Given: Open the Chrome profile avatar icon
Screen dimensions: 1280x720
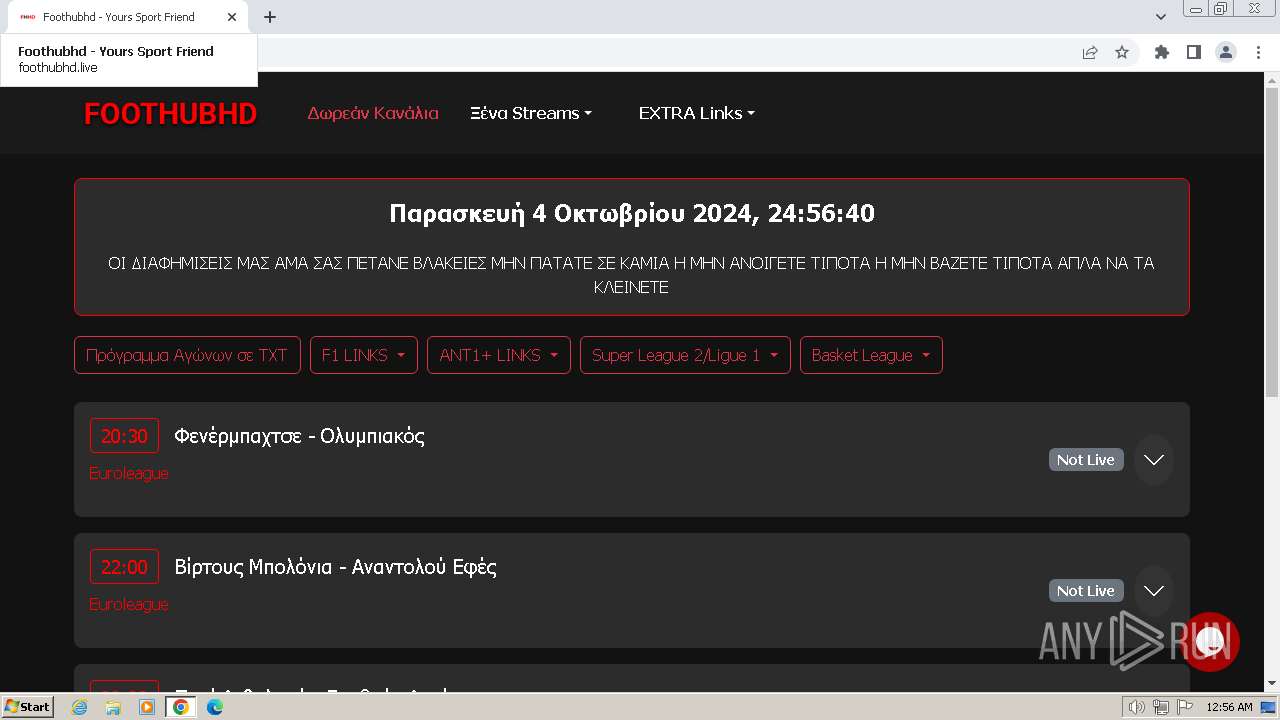Looking at the screenshot, I should point(1226,52).
